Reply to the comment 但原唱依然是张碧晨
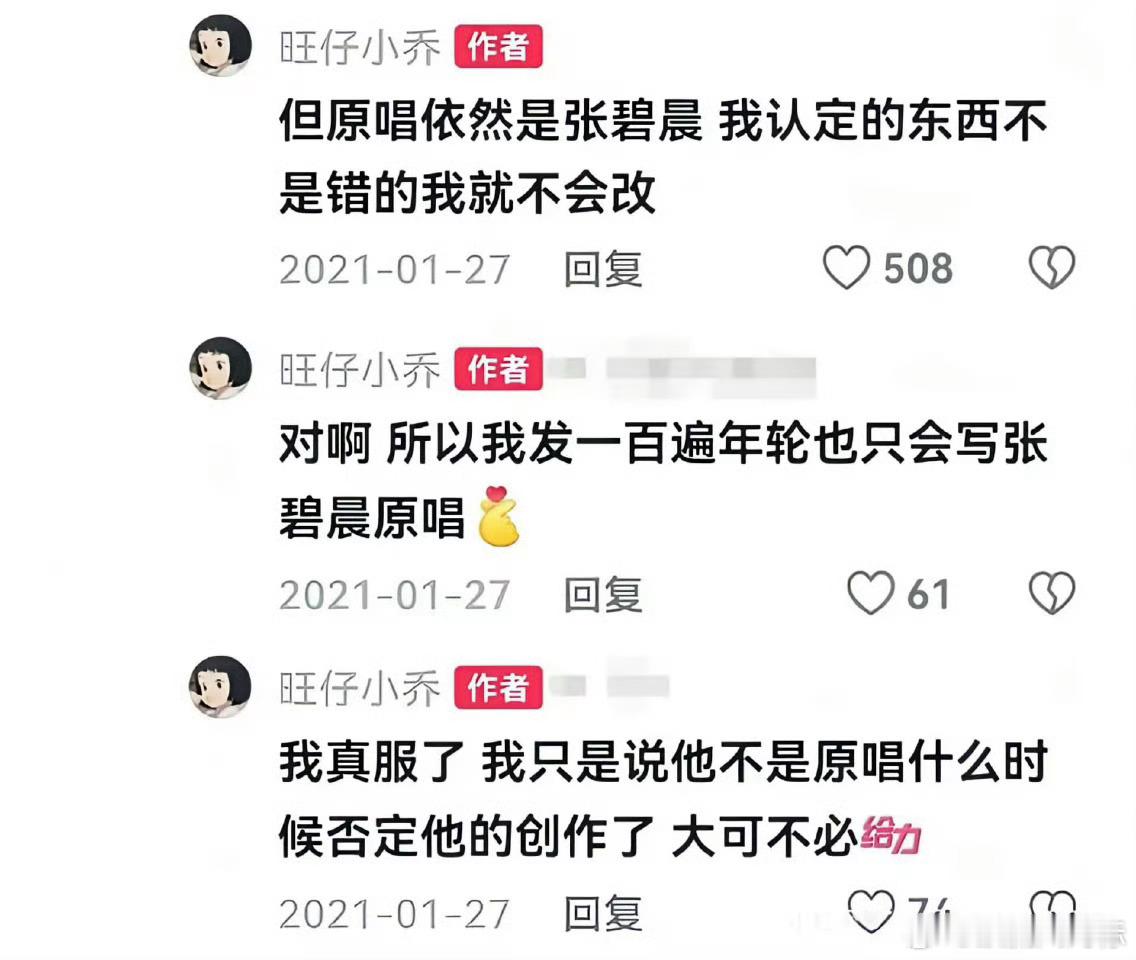This screenshot has width=1136, height=960. point(603,269)
